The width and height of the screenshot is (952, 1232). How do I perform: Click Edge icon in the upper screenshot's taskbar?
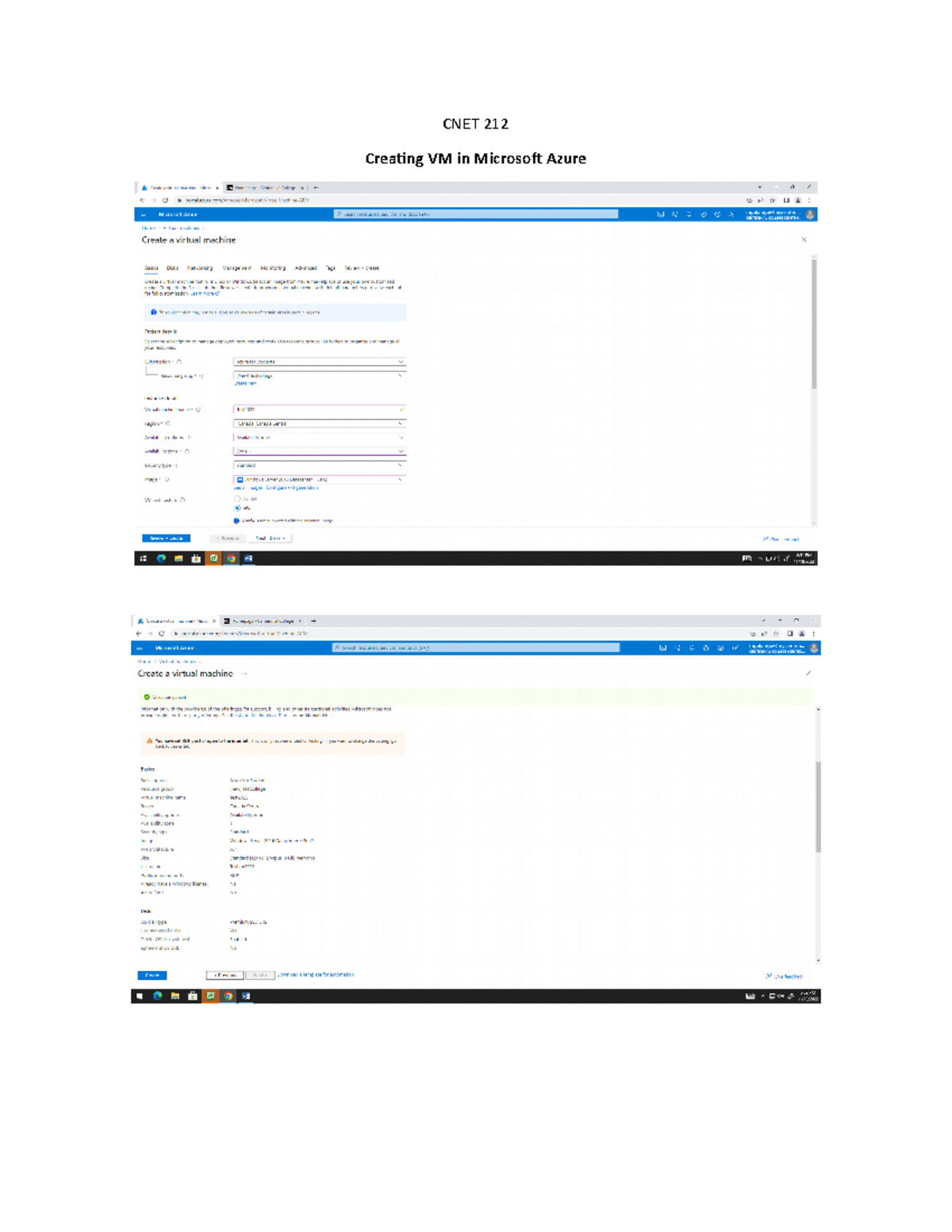[x=161, y=558]
